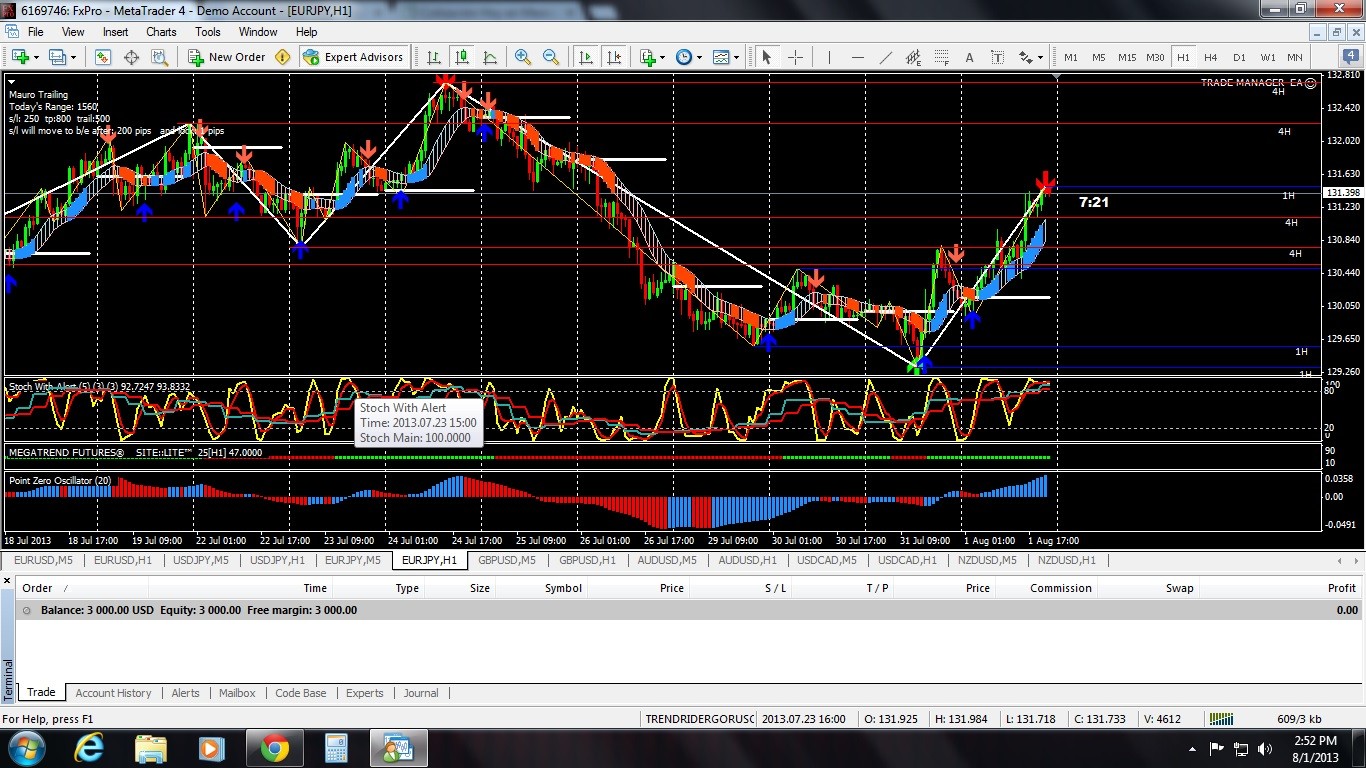
Task: Switch to the GBPUSD,H1 chart tab
Action: point(587,560)
